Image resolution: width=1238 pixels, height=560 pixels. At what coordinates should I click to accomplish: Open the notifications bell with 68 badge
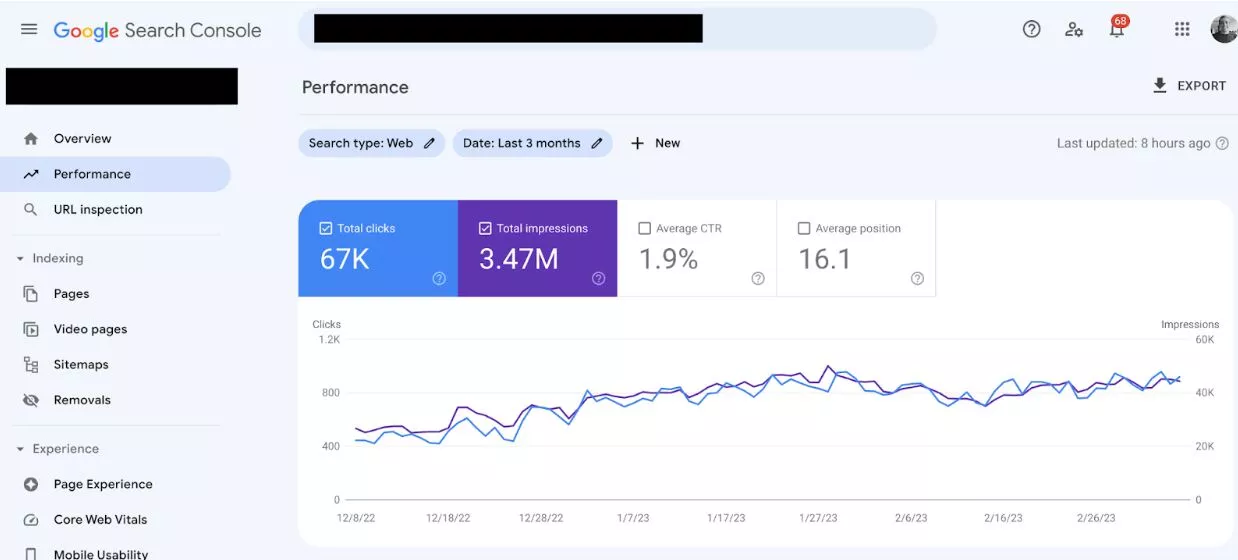click(1117, 29)
